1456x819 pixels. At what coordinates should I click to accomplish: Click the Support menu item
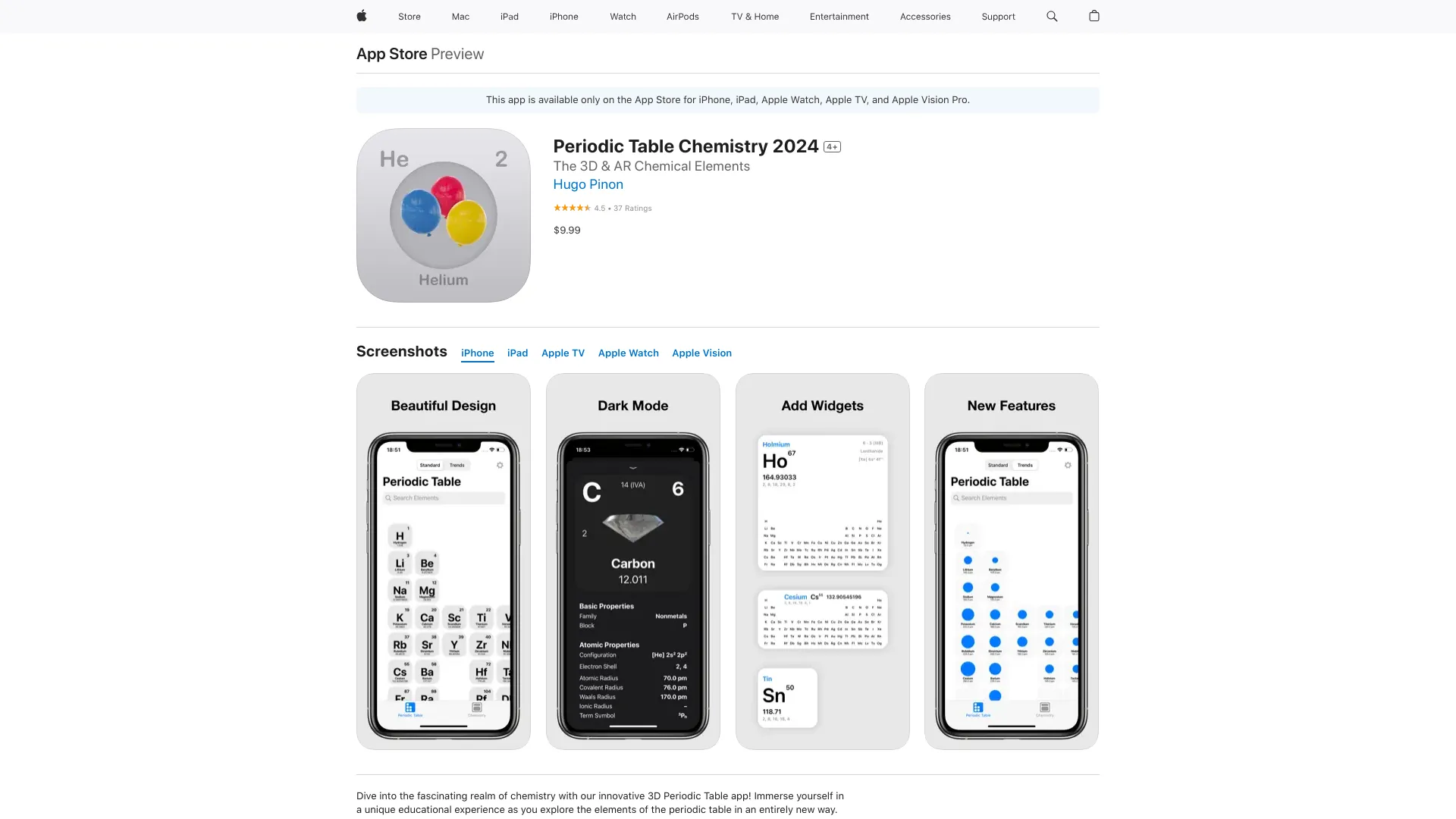999,16
